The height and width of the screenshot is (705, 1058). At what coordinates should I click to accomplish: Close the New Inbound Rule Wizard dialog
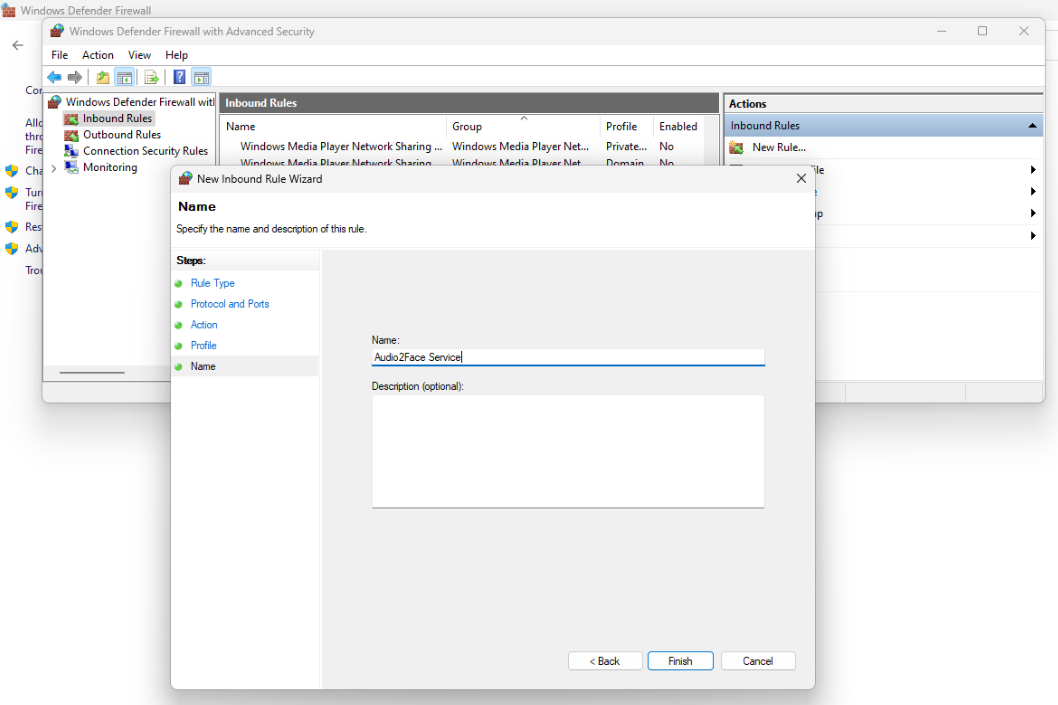click(801, 179)
